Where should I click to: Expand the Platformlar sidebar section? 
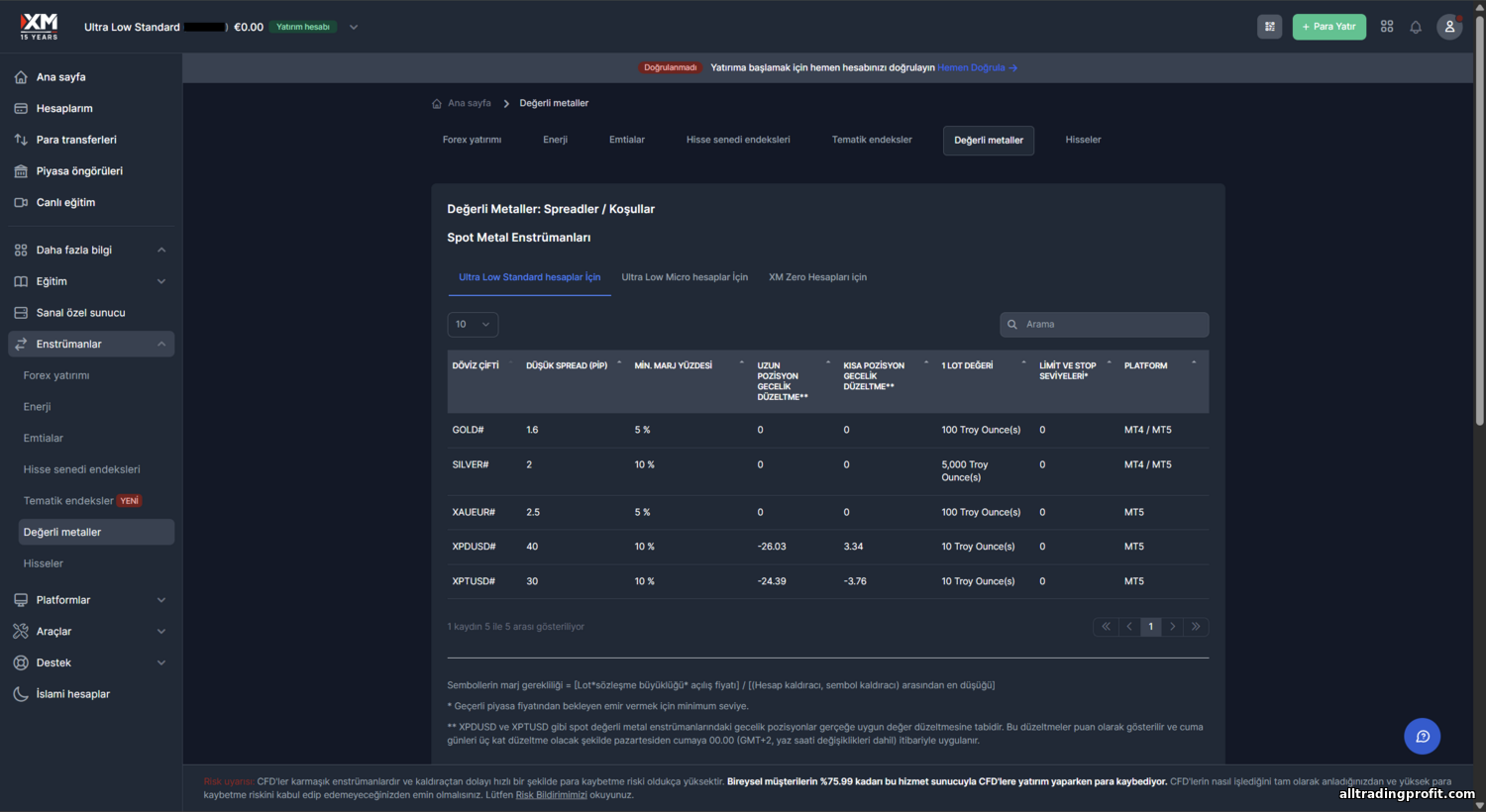point(91,600)
